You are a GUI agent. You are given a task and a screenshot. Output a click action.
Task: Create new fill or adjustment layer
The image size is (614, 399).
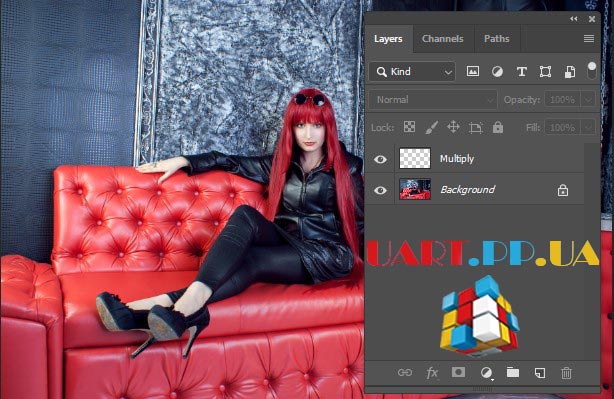point(486,373)
